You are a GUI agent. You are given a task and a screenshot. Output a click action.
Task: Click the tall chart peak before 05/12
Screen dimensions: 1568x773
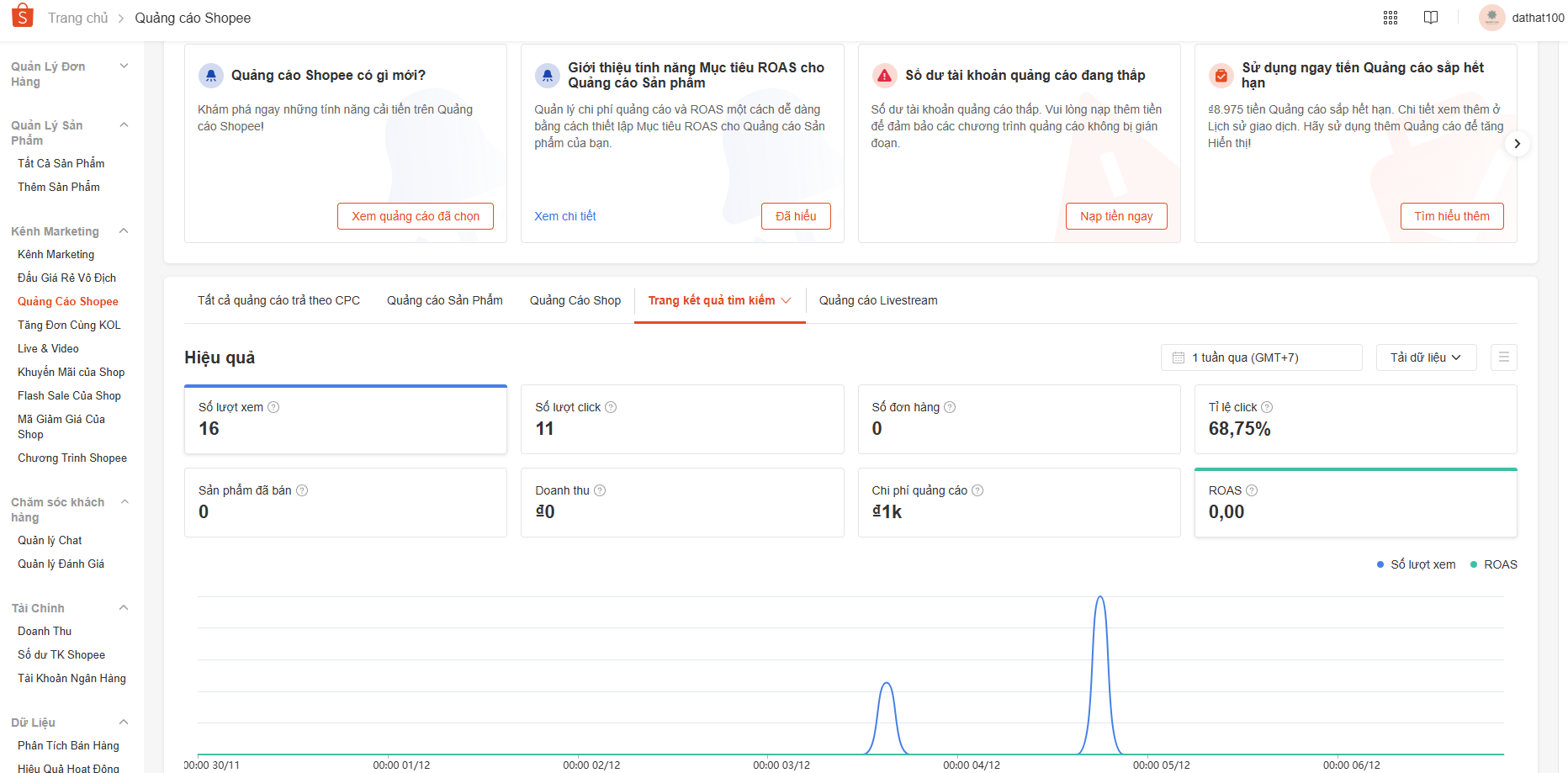1099,598
